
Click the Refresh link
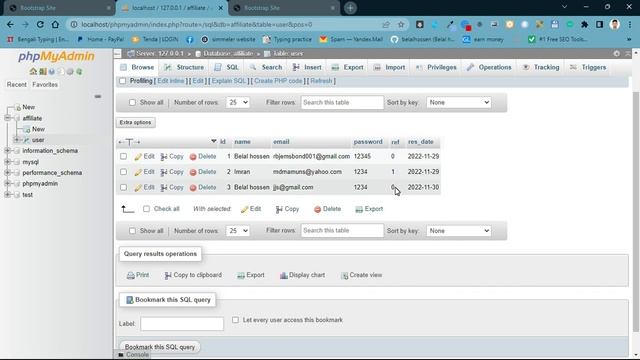click(x=321, y=81)
